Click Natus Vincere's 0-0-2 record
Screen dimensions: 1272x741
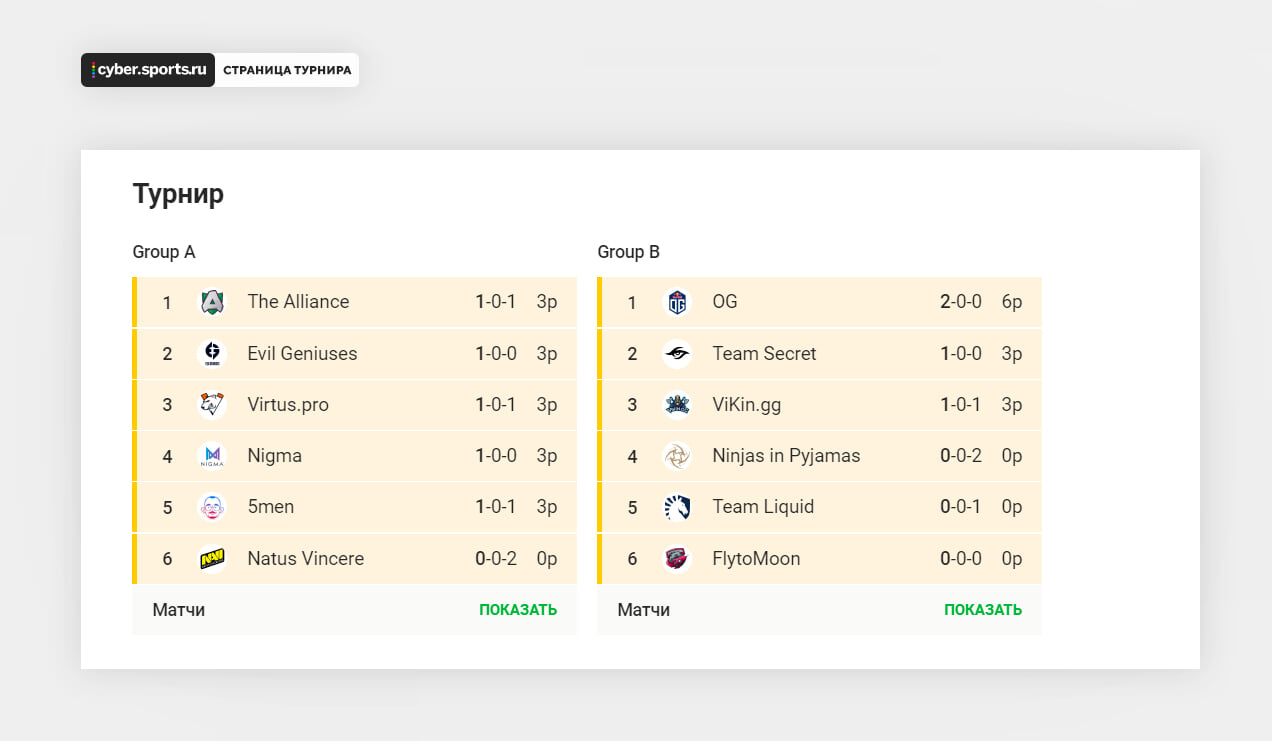pyautogui.click(x=496, y=559)
